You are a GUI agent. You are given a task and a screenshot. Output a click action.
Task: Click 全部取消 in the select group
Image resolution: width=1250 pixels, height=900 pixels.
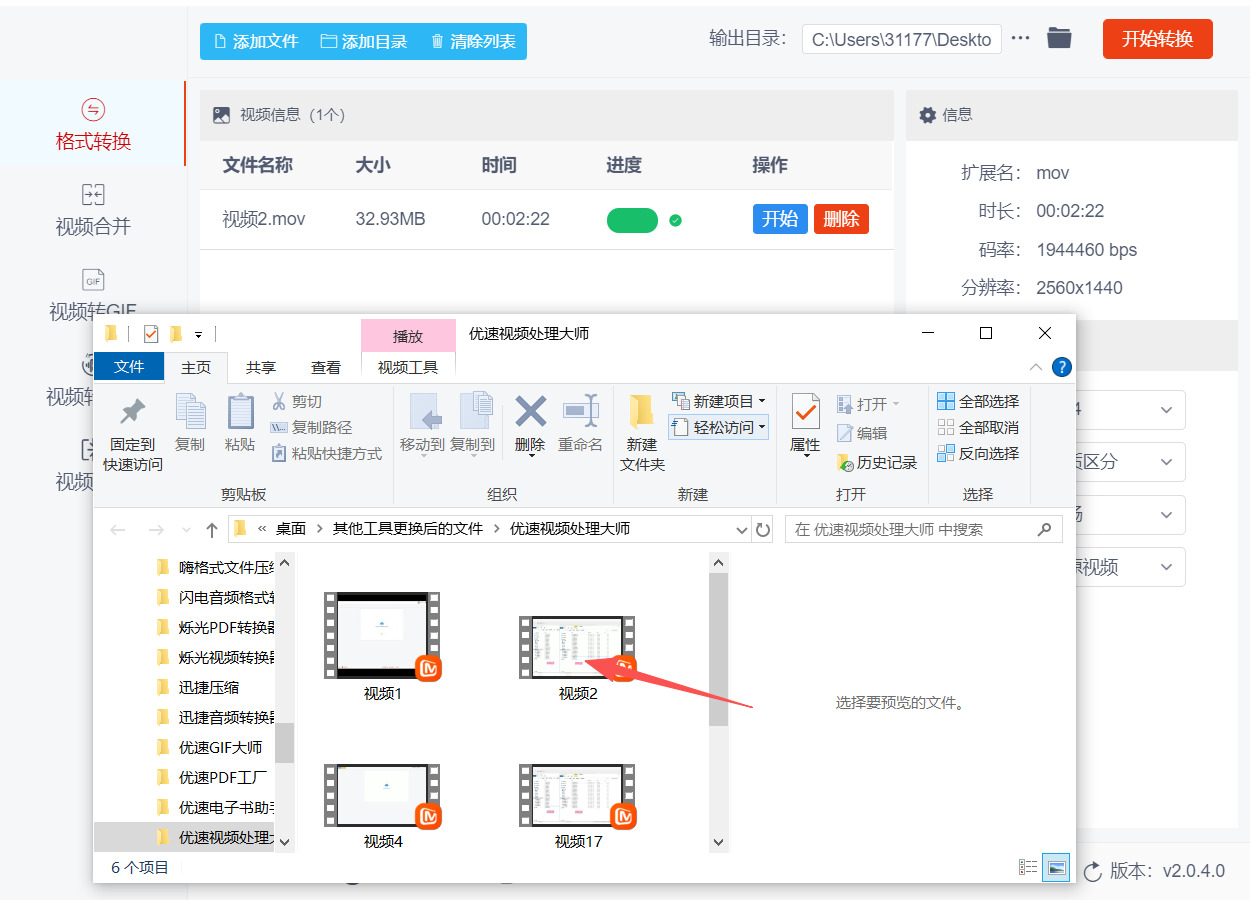pyautogui.click(x=978, y=427)
